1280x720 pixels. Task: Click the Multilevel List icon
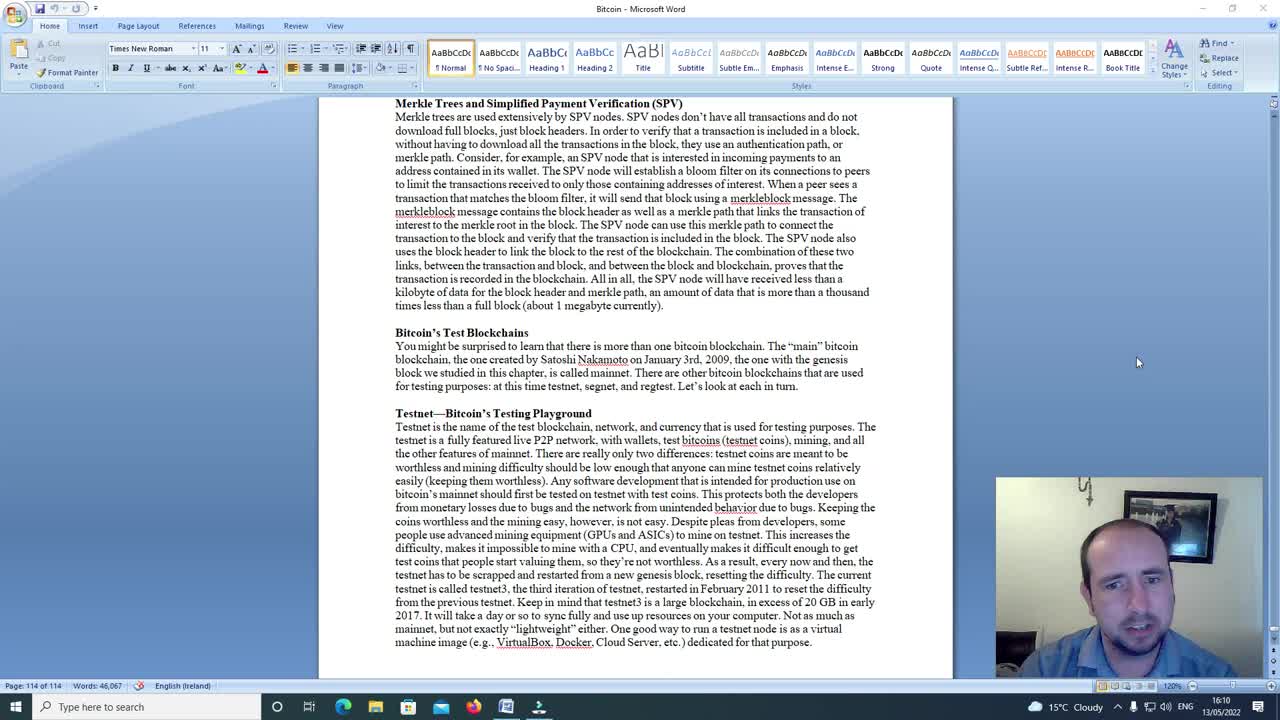point(339,48)
